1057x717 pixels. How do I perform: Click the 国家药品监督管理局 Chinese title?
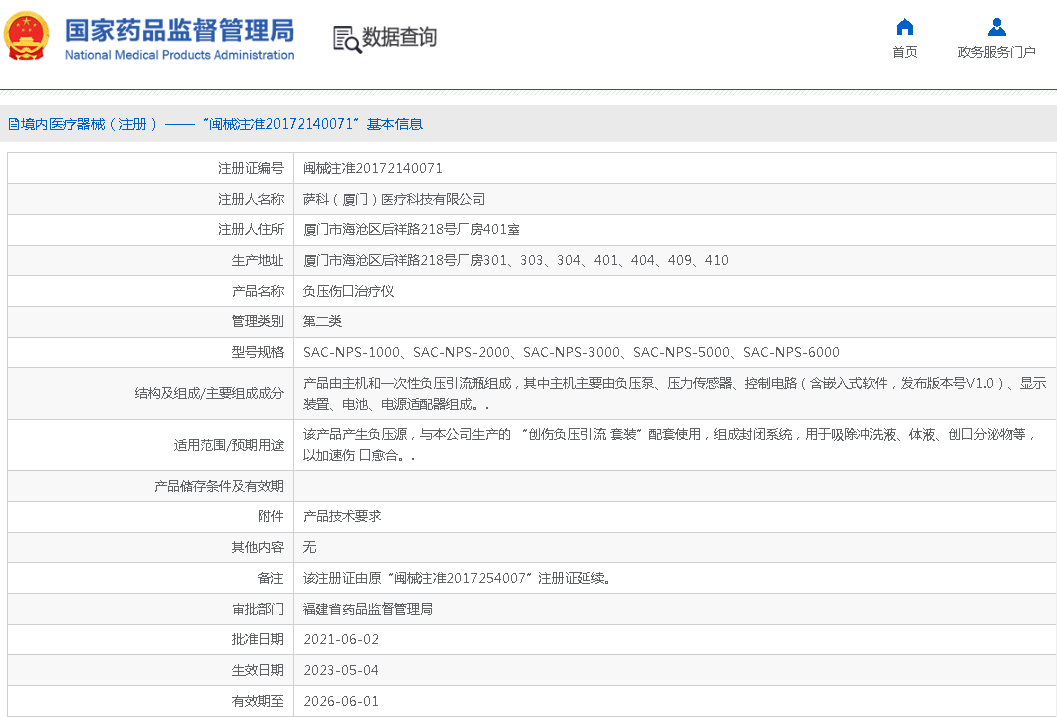pyautogui.click(x=179, y=29)
